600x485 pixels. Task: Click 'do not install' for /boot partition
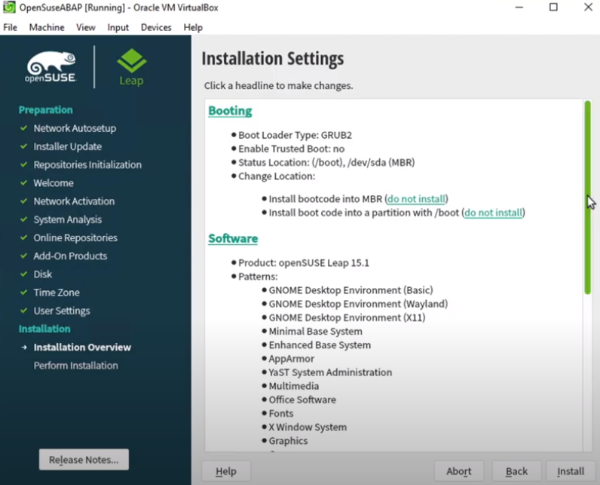coord(493,213)
